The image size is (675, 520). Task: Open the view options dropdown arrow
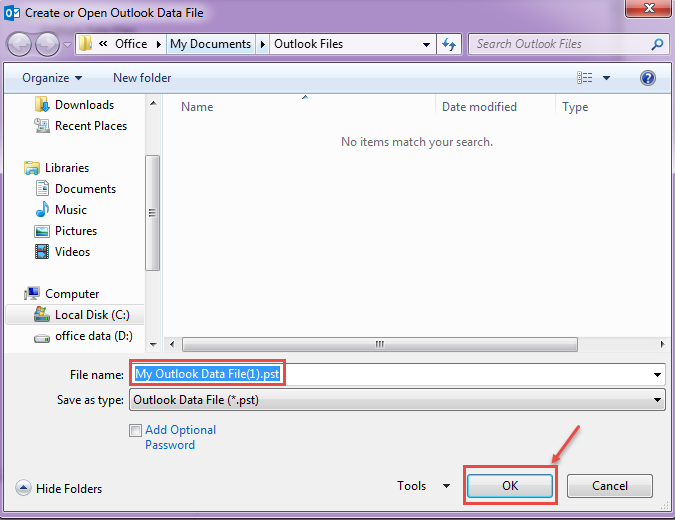pos(606,78)
